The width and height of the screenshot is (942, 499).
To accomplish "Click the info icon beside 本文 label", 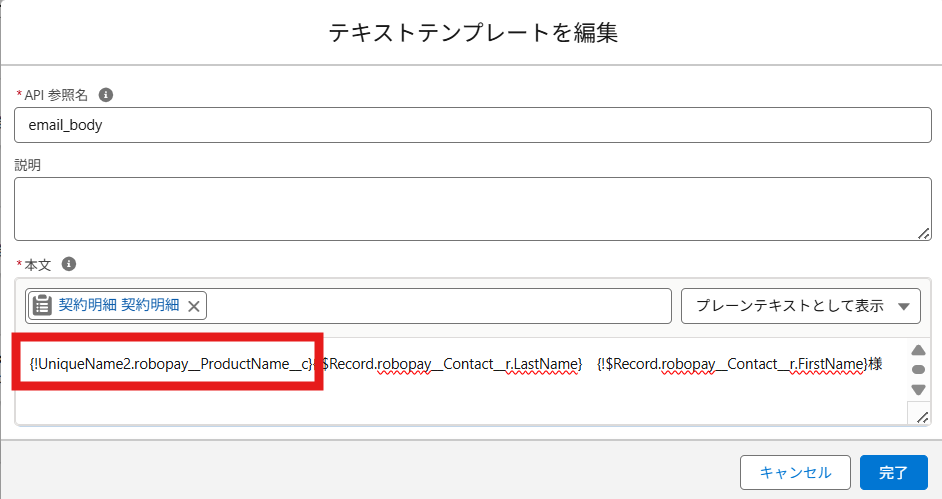I will pos(69,264).
